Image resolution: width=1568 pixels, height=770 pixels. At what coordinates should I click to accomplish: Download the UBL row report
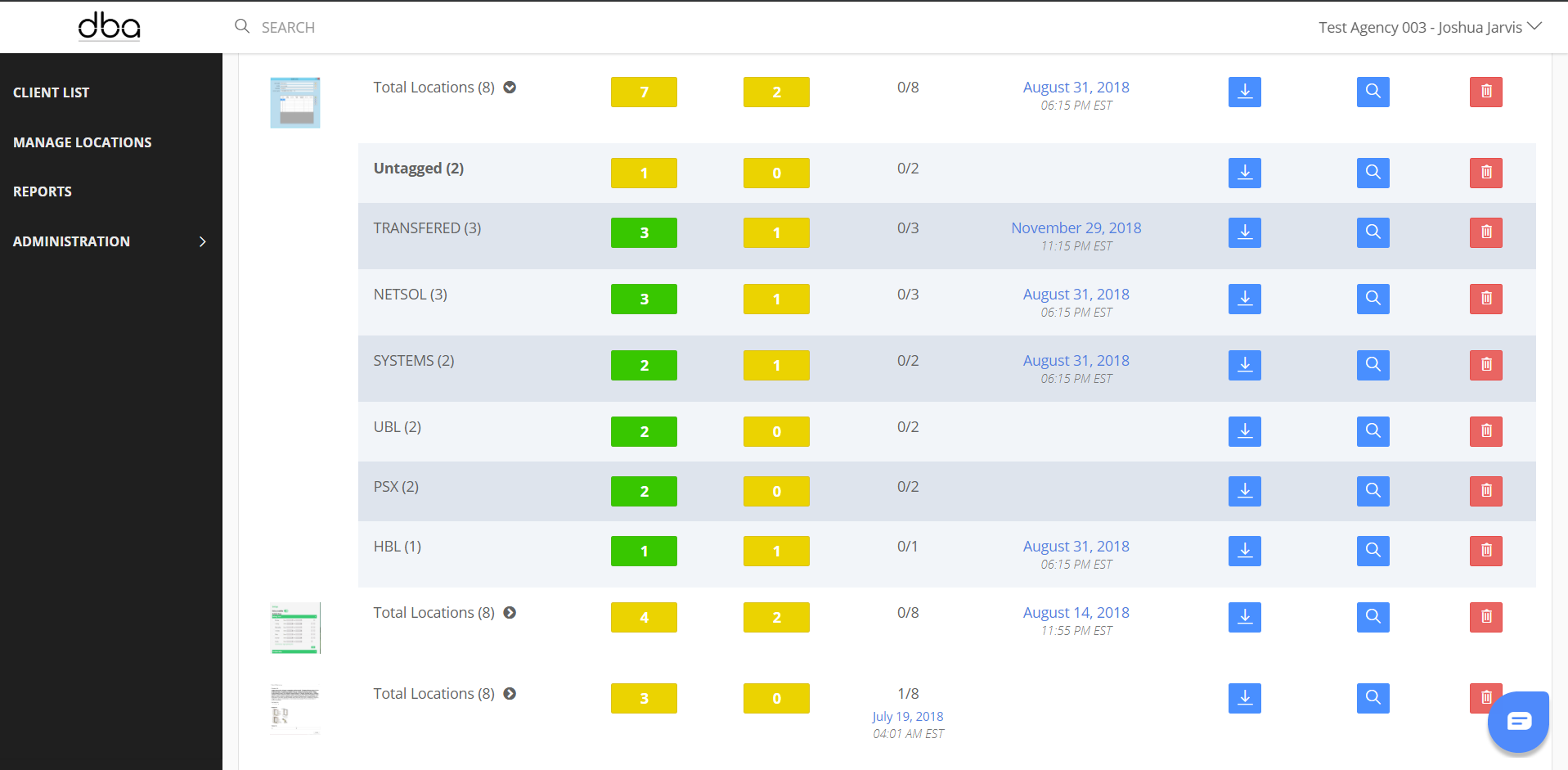[1244, 431]
